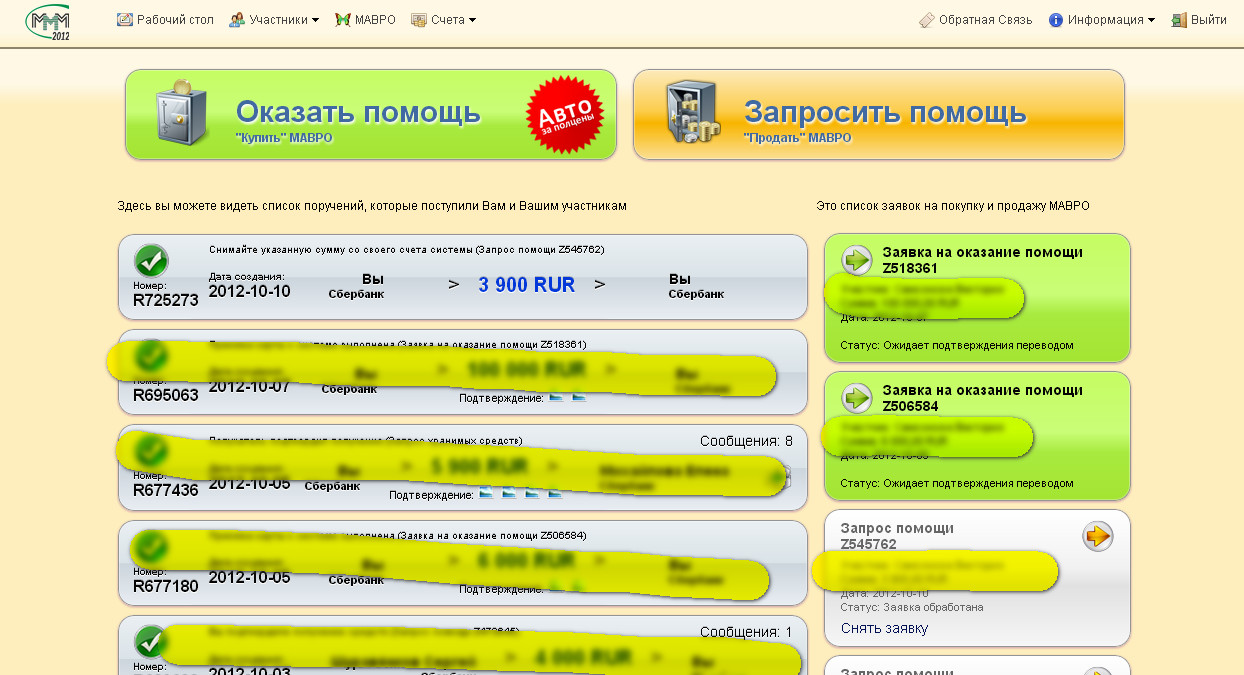
Task: Open the second confirmation image in order R695063
Action: [578, 398]
